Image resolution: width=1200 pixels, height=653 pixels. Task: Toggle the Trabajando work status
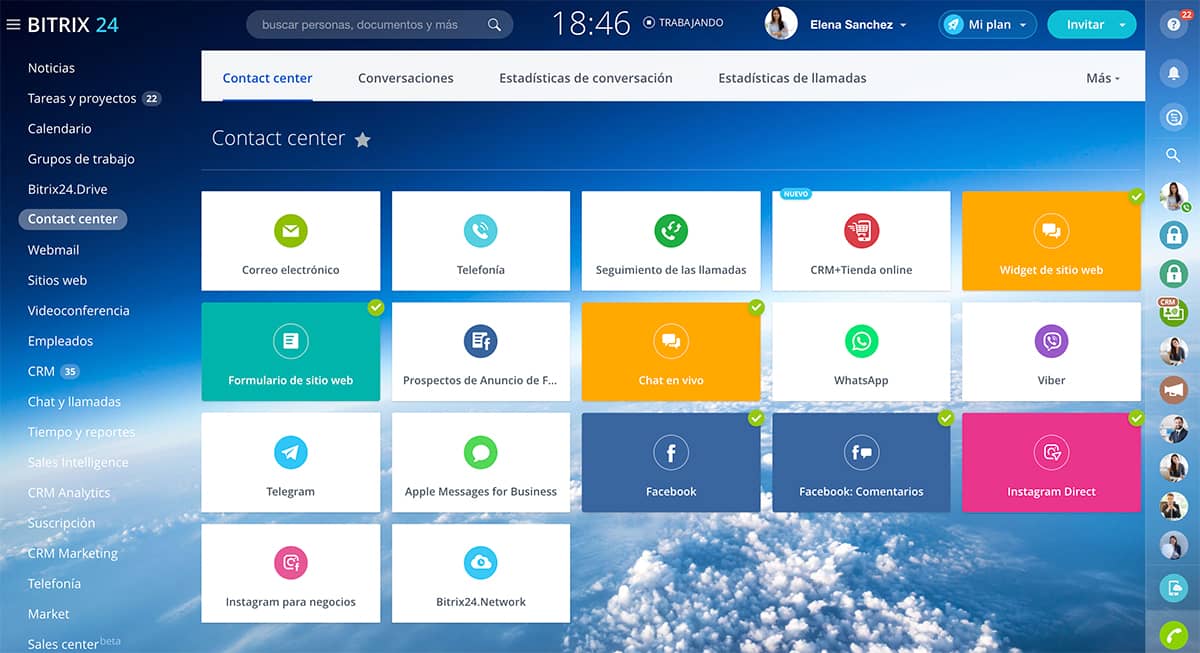683,23
